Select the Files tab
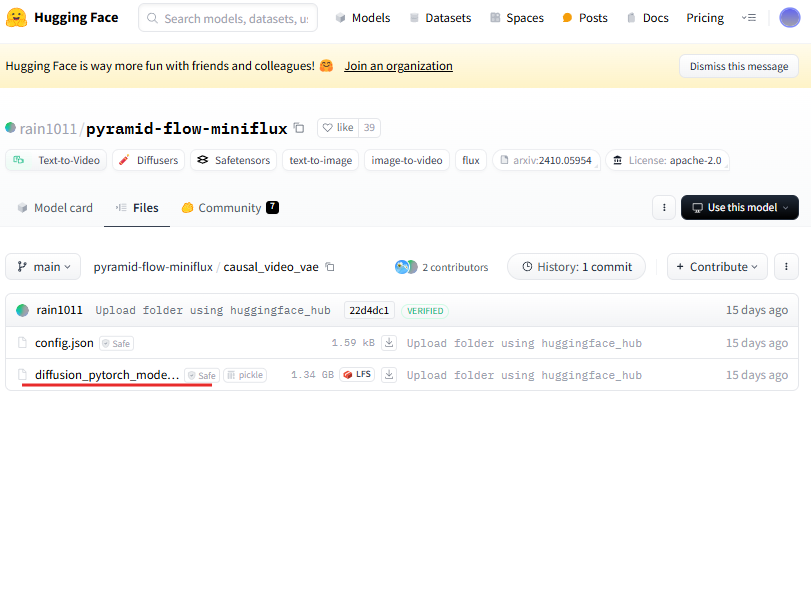This screenshot has width=811, height=595. (x=137, y=208)
